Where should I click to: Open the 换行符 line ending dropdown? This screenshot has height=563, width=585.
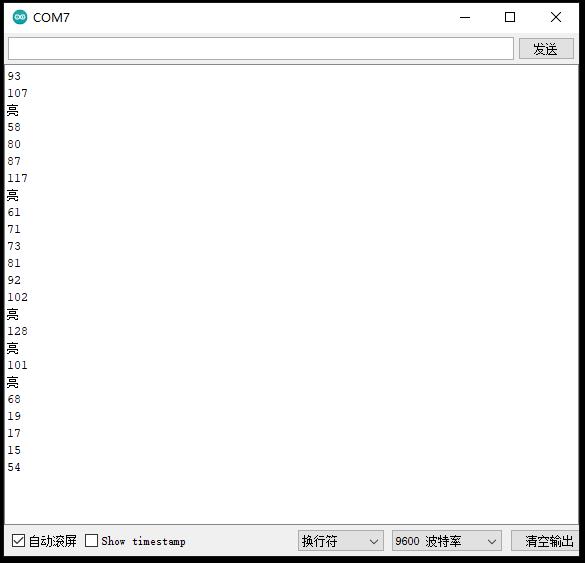coord(341,541)
